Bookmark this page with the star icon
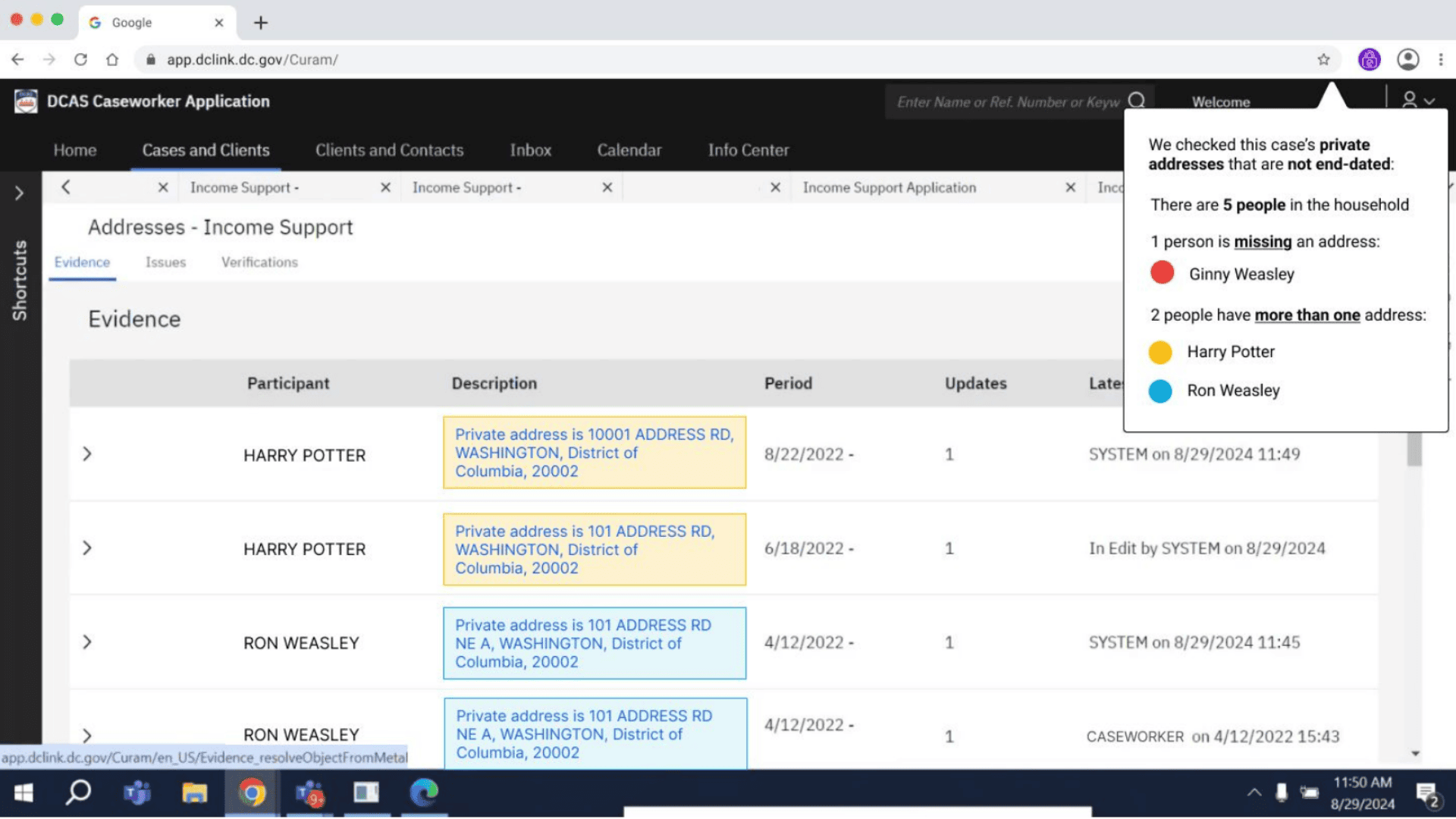The width and height of the screenshot is (1456, 819). click(x=1323, y=59)
